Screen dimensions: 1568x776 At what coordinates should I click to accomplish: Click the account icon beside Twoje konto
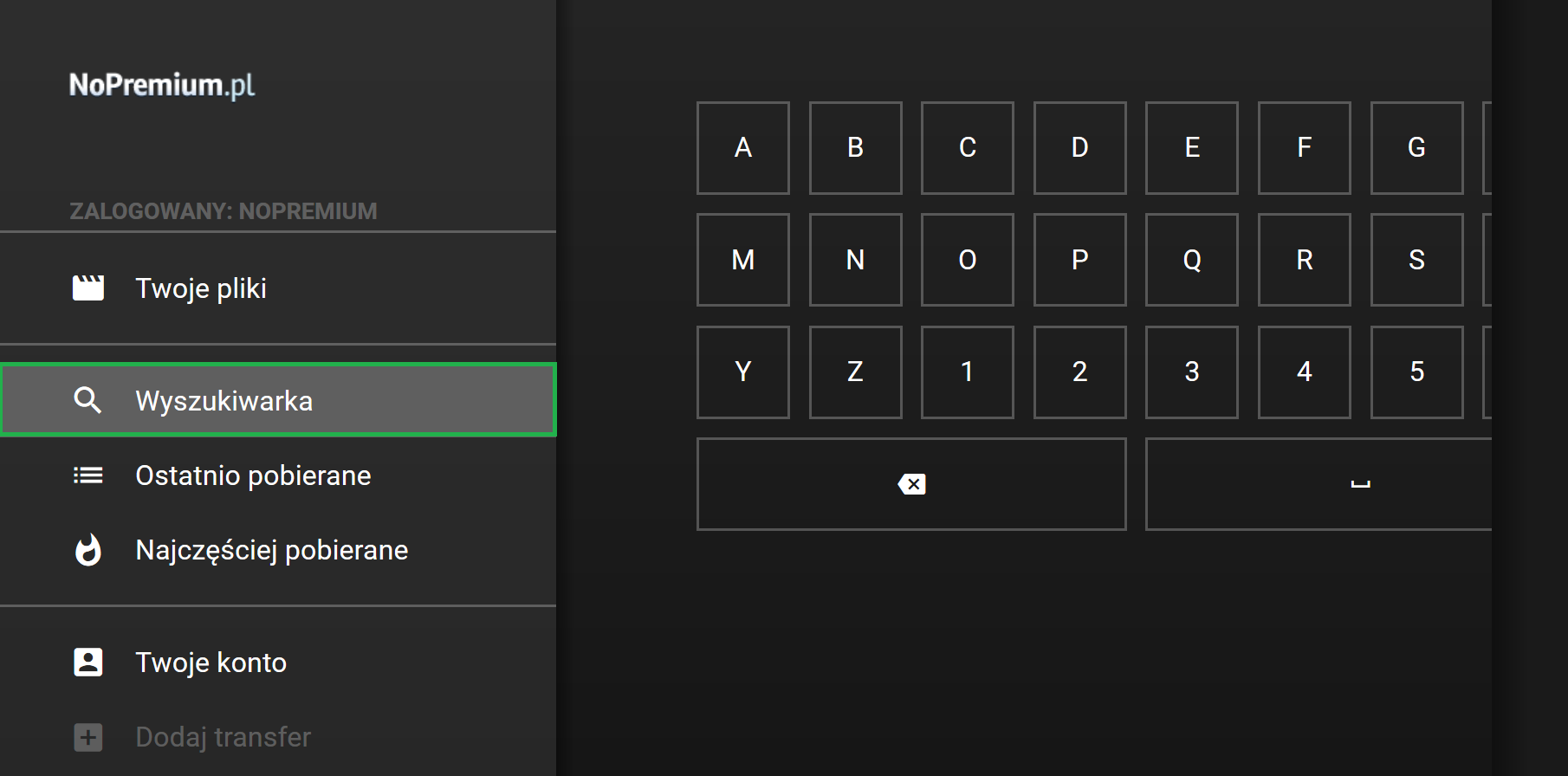coord(87,662)
